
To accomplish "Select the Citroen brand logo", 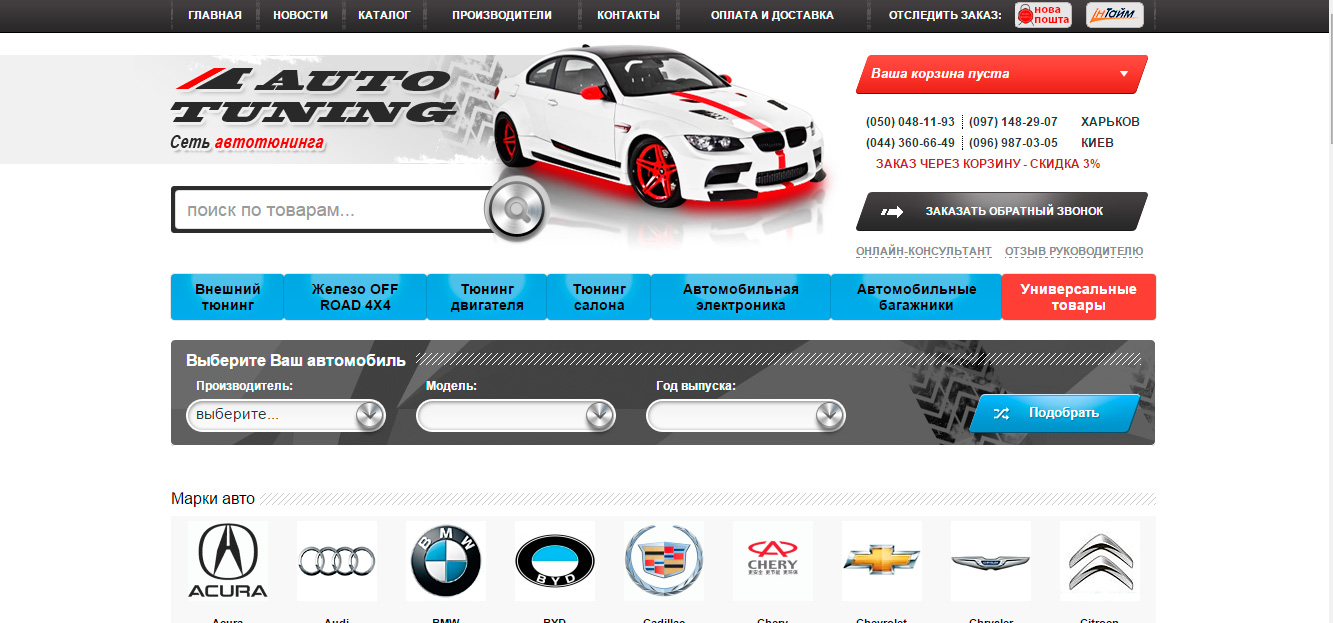I will [1100, 561].
